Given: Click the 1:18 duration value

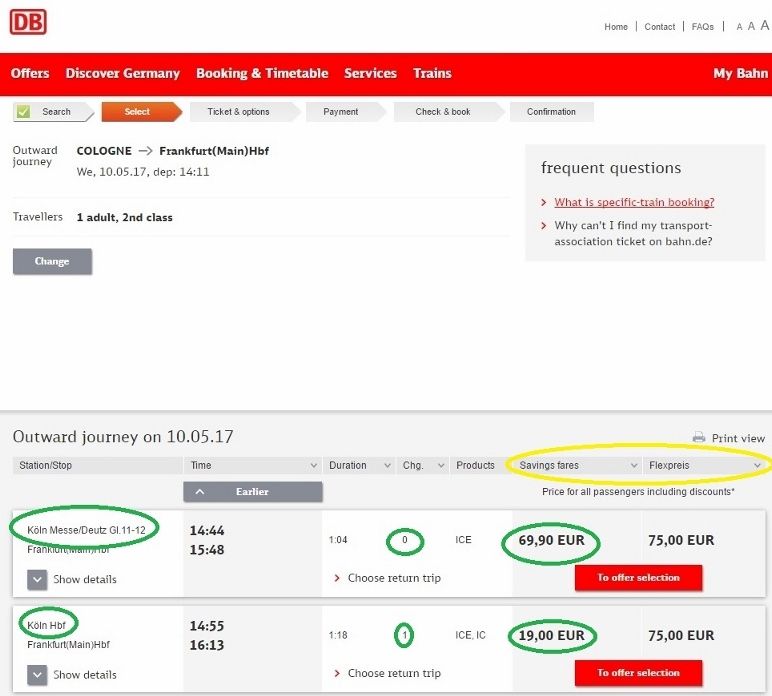Looking at the screenshot, I should [338, 635].
